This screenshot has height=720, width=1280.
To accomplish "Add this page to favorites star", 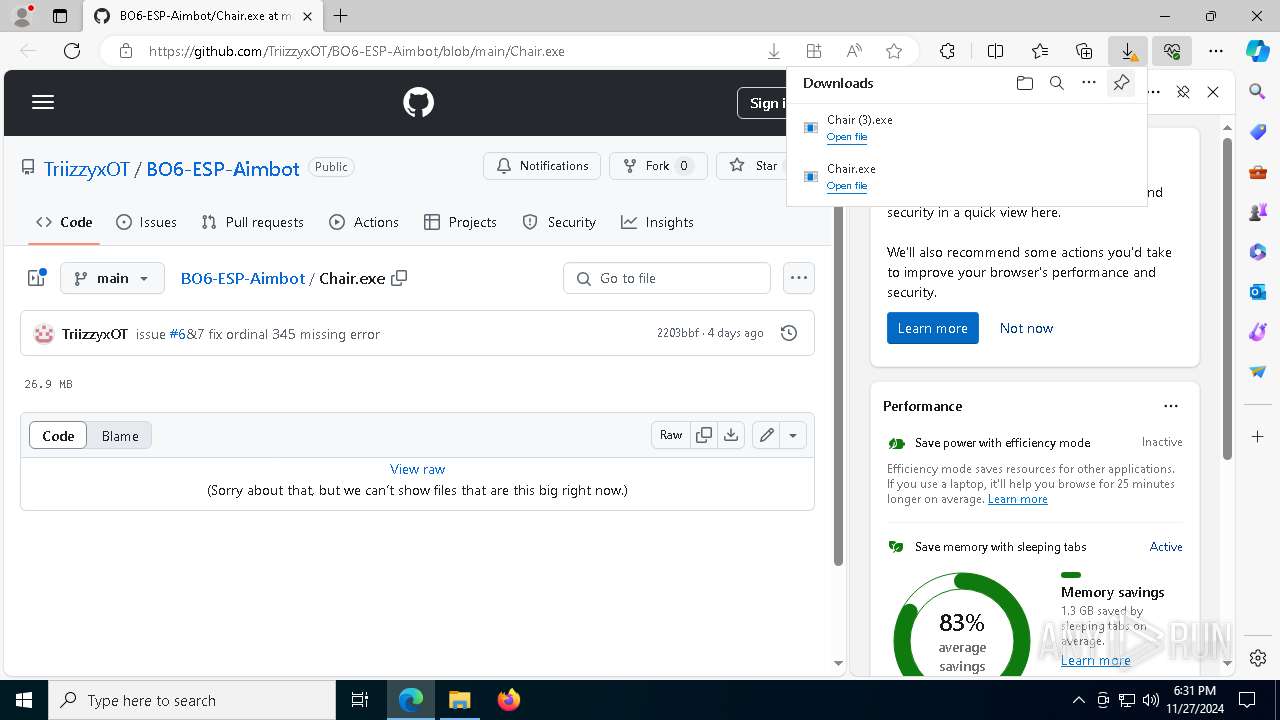I will [894, 51].
